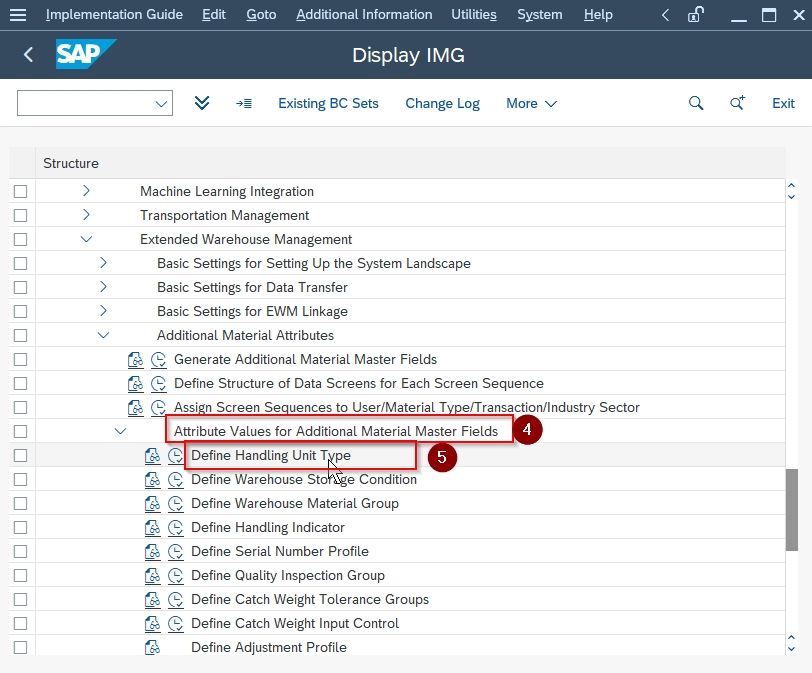
Task: Open documentation icon for Define Serial Number Profile
Action: click(152, 551)
